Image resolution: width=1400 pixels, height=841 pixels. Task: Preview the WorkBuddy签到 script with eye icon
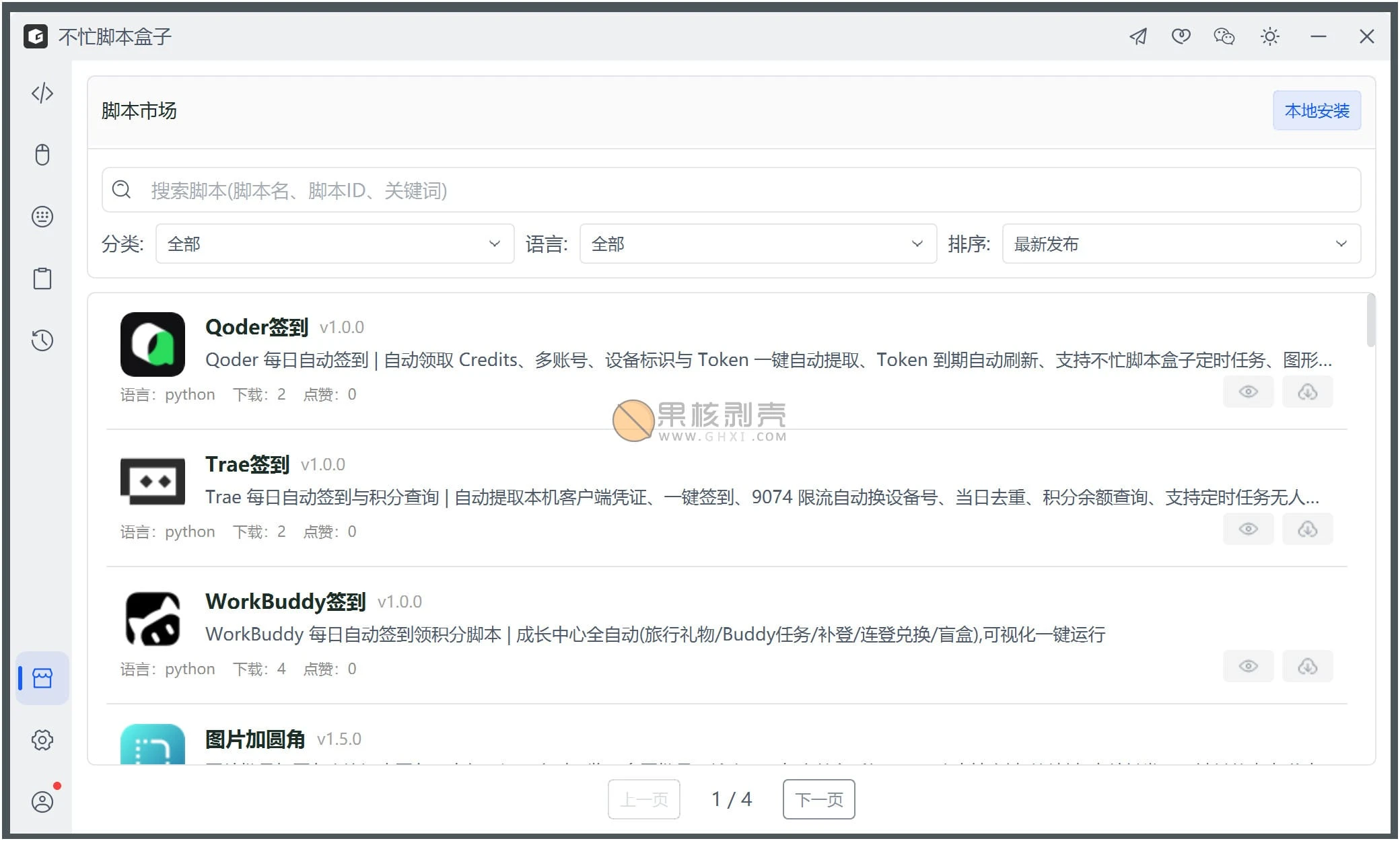1249,667
